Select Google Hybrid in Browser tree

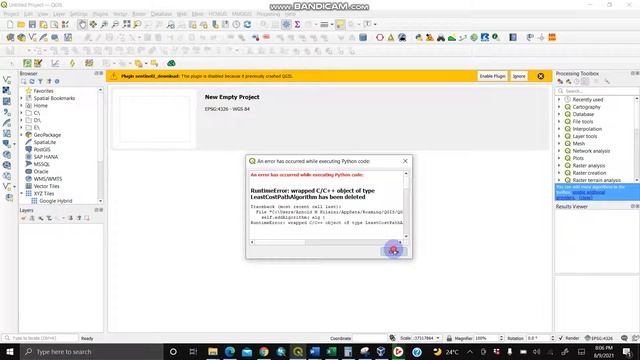[x=56, y=201]
